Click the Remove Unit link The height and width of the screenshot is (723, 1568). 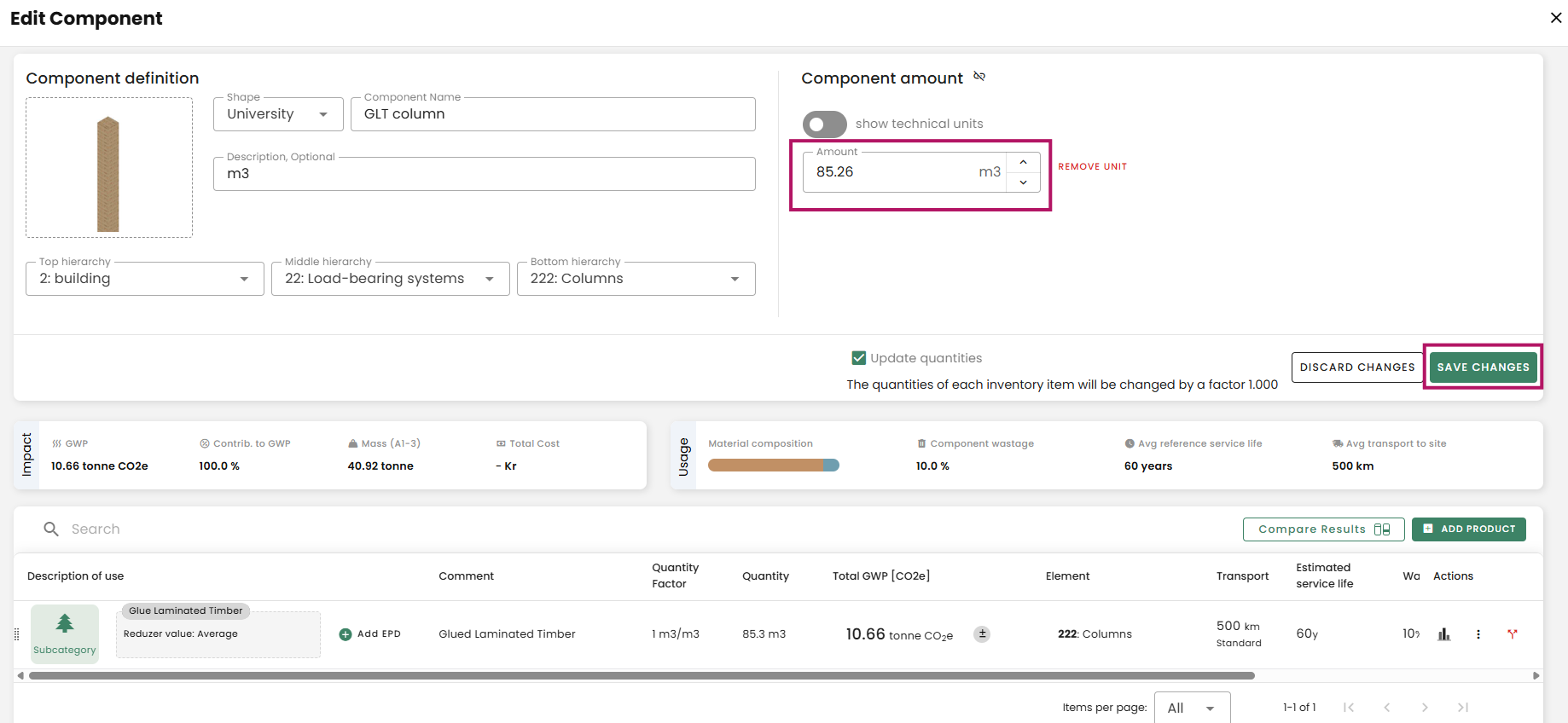[1092, 167]
